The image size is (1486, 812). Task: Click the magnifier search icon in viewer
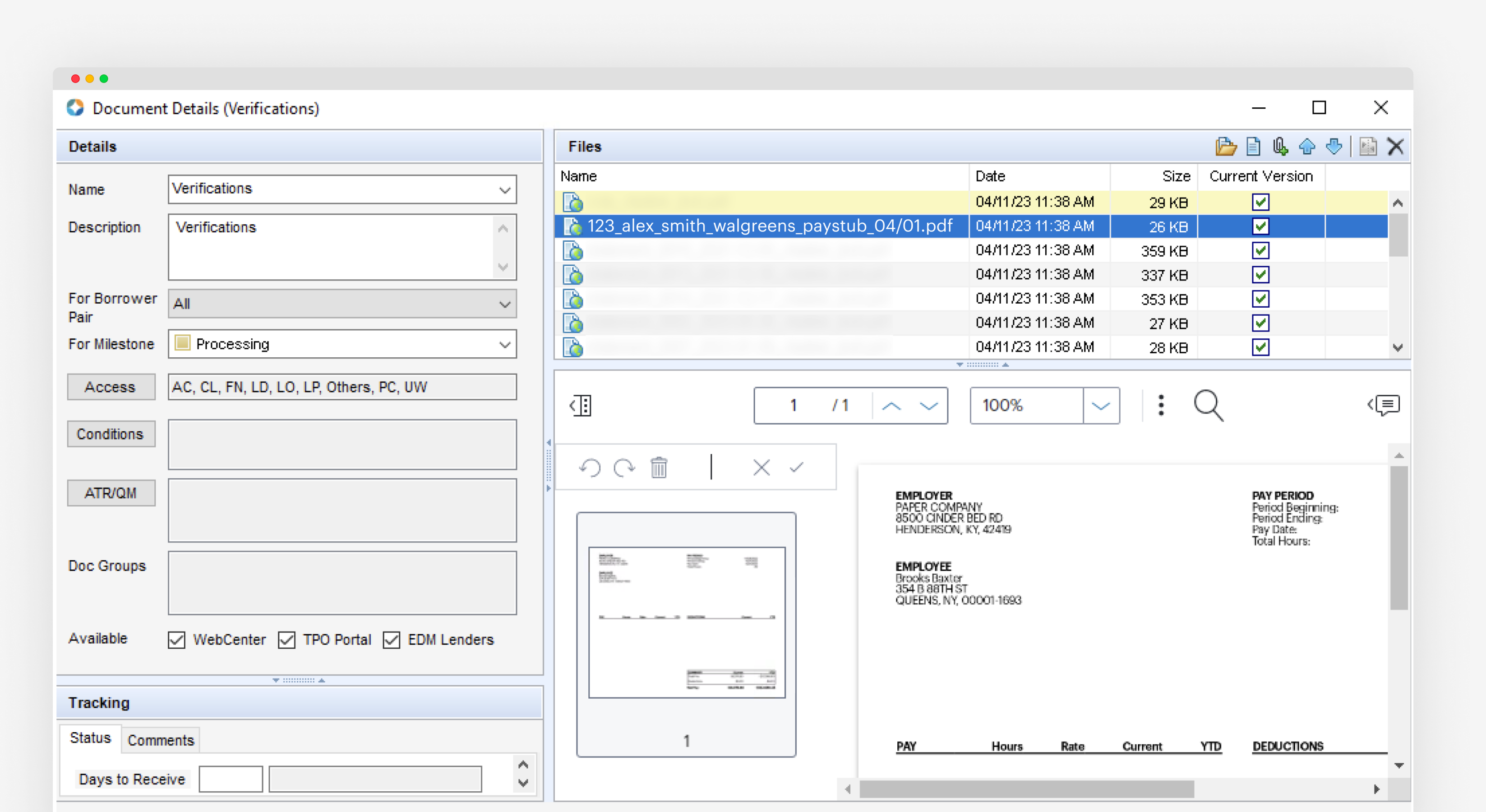pyautogui.click(x=1208, y=406)
